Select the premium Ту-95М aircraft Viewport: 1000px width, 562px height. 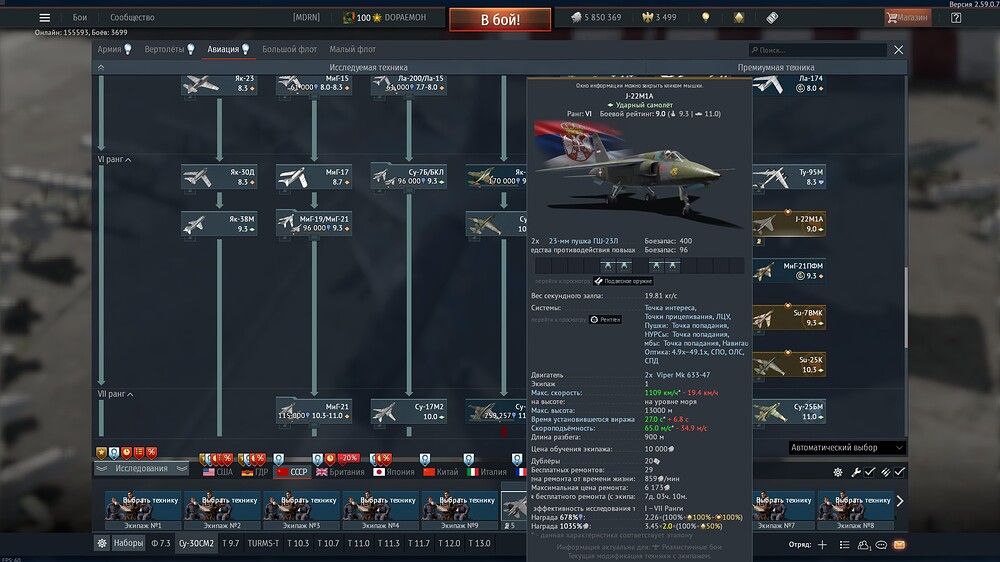point(790,177)
